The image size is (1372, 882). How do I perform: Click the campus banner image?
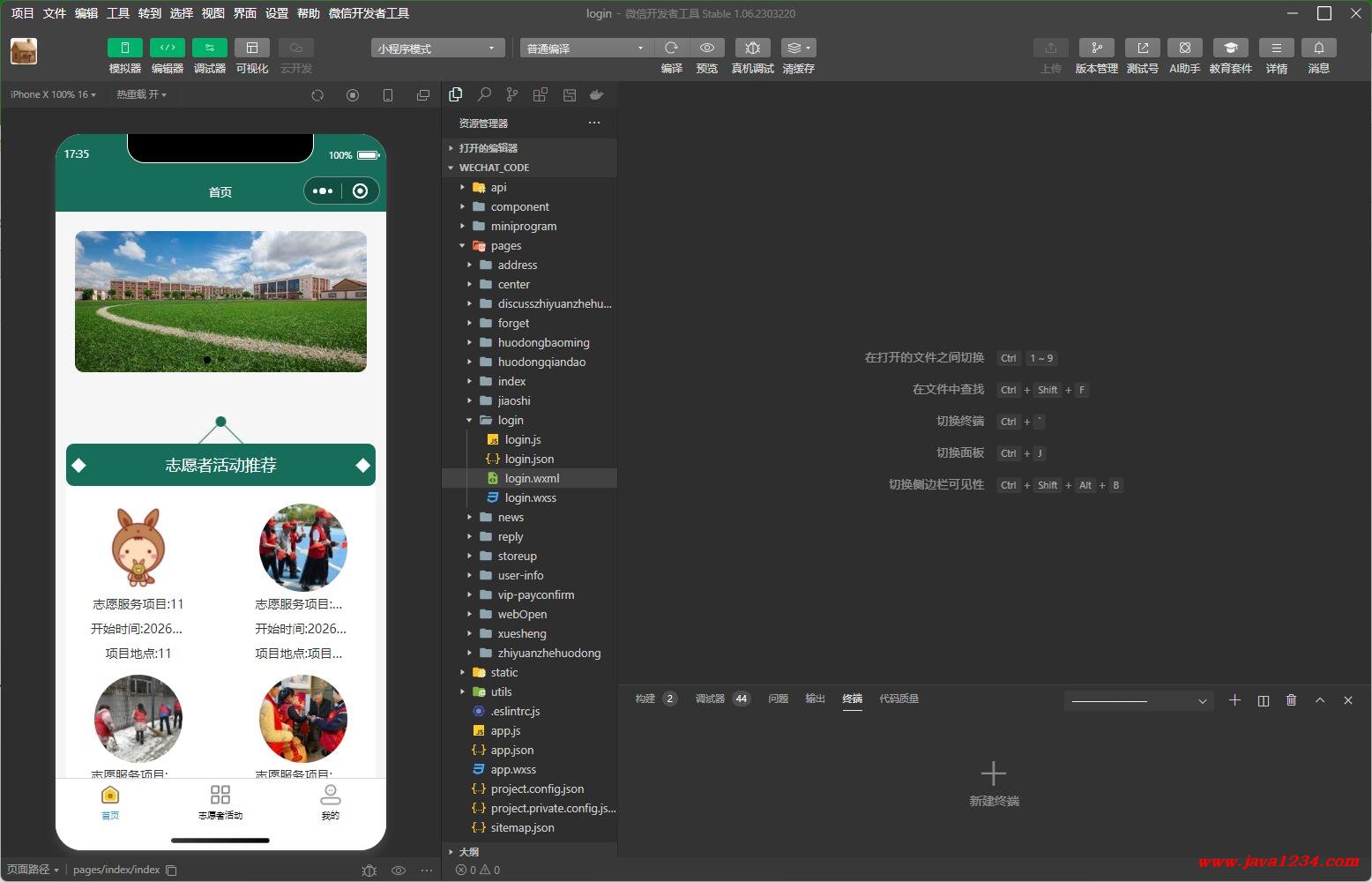(220, 302)
